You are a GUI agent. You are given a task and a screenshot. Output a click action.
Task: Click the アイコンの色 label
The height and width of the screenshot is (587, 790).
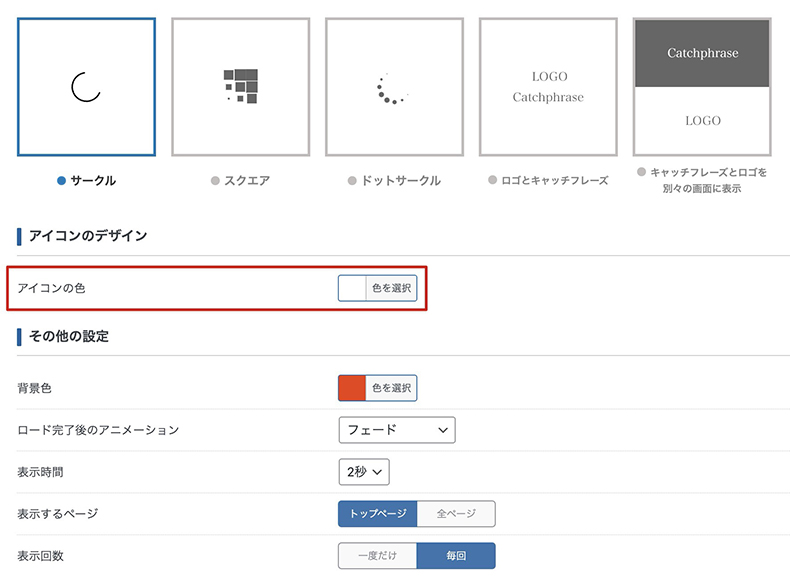point(51,288)
